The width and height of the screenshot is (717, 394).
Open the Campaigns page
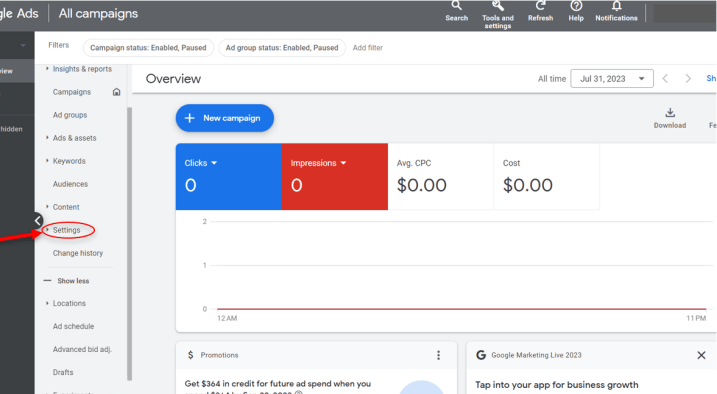[x=72, y=92]
